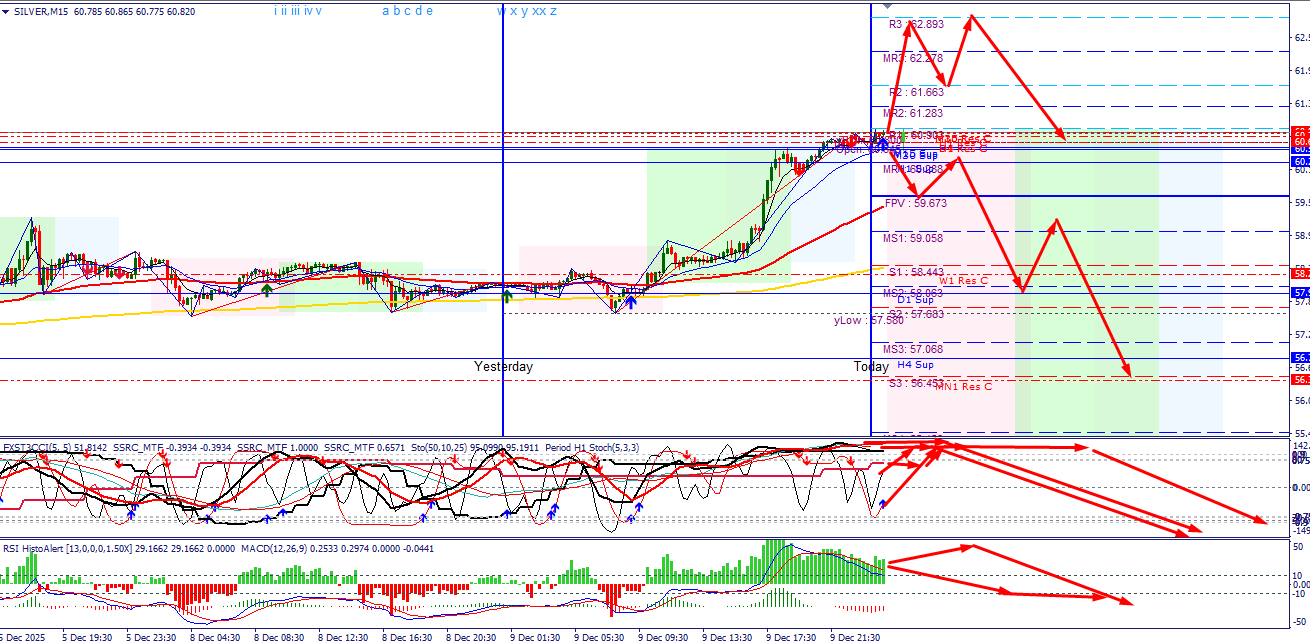This screenshot has height=644, width=1310.
Task: Click the 9 Dec 05:30 time axis label
Action: pos(599,636)
